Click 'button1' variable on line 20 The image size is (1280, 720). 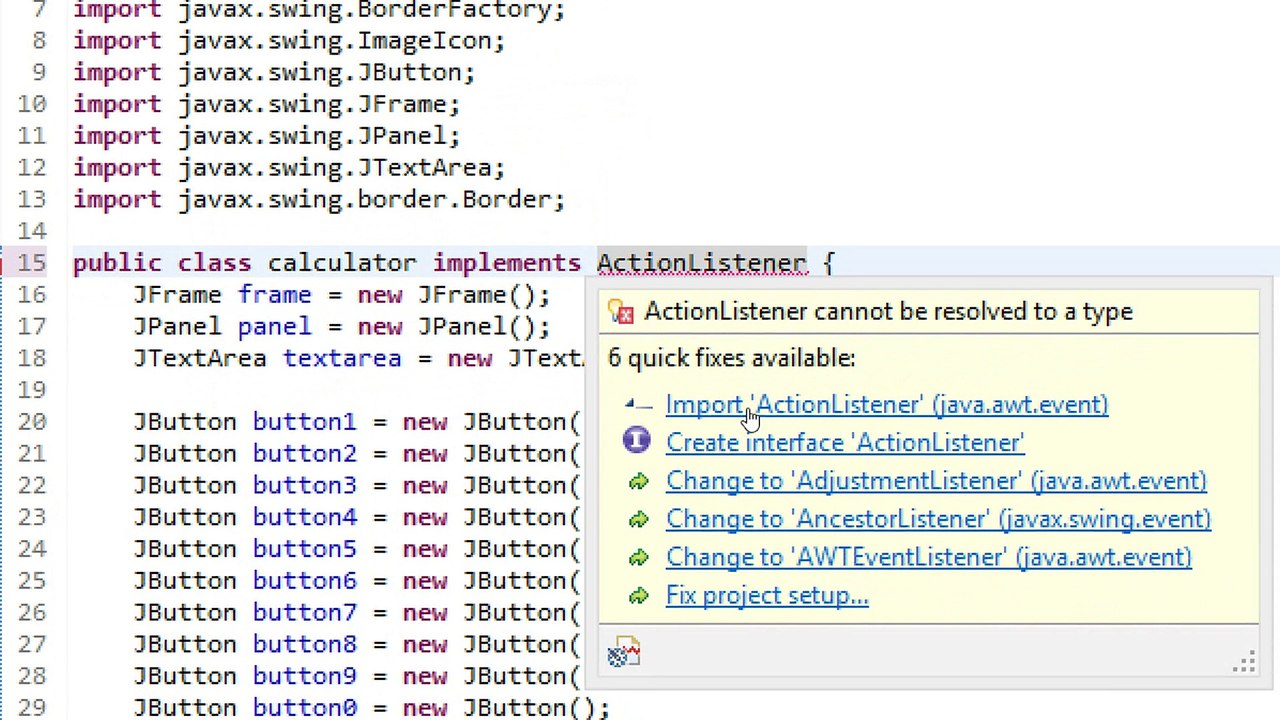(x=304, y=422)
